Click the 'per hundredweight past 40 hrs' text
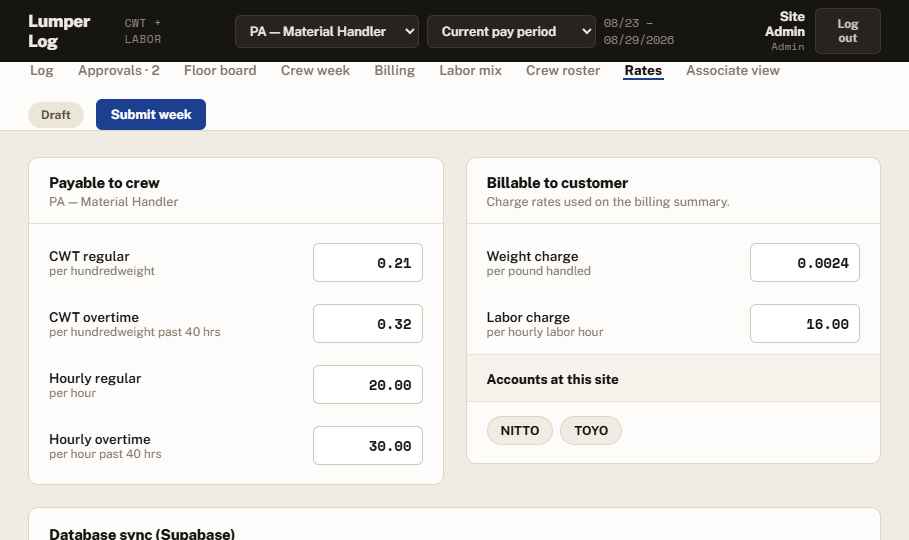 (134, 332)
